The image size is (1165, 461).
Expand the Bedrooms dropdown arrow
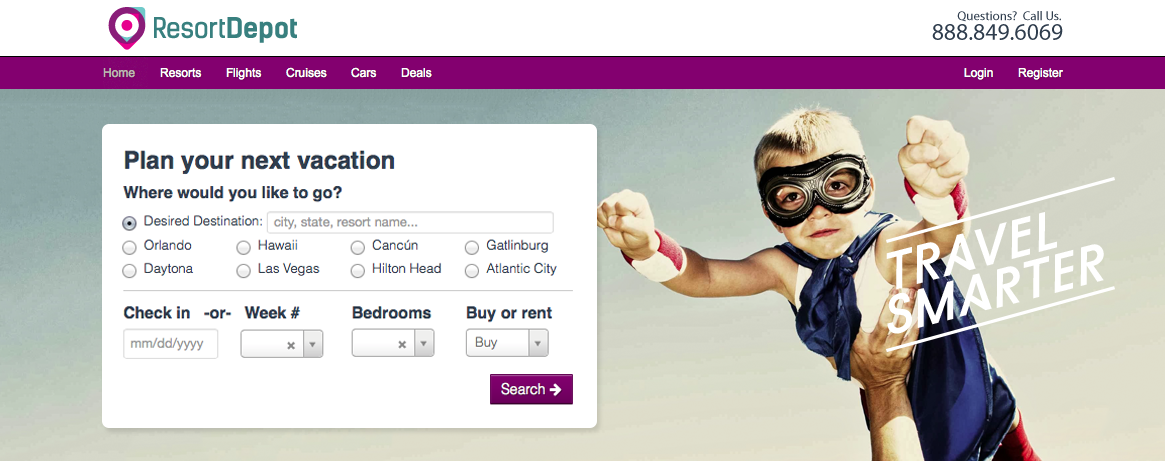[x=424, y=344]
